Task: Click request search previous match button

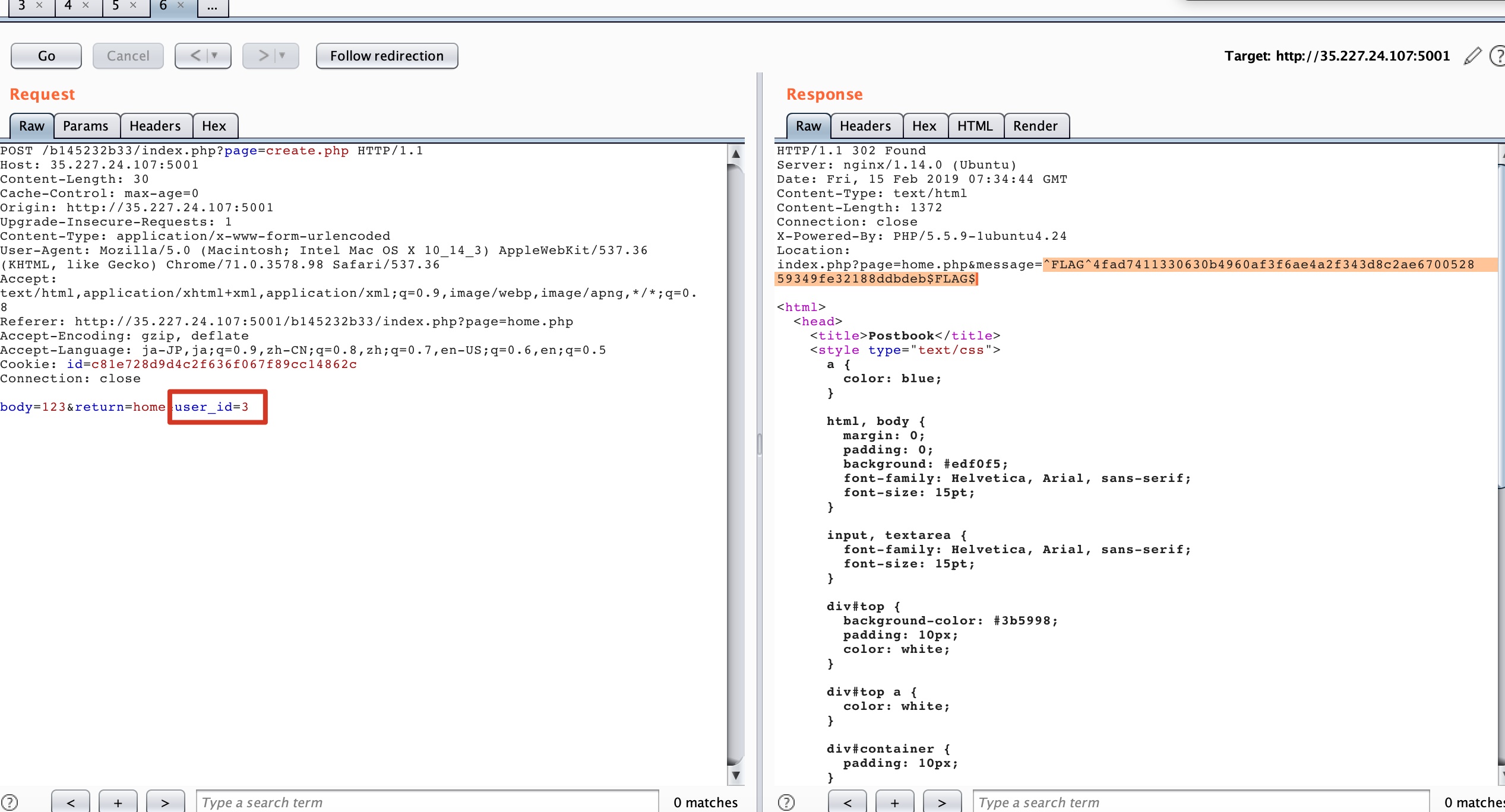Action: pos(71,803)
